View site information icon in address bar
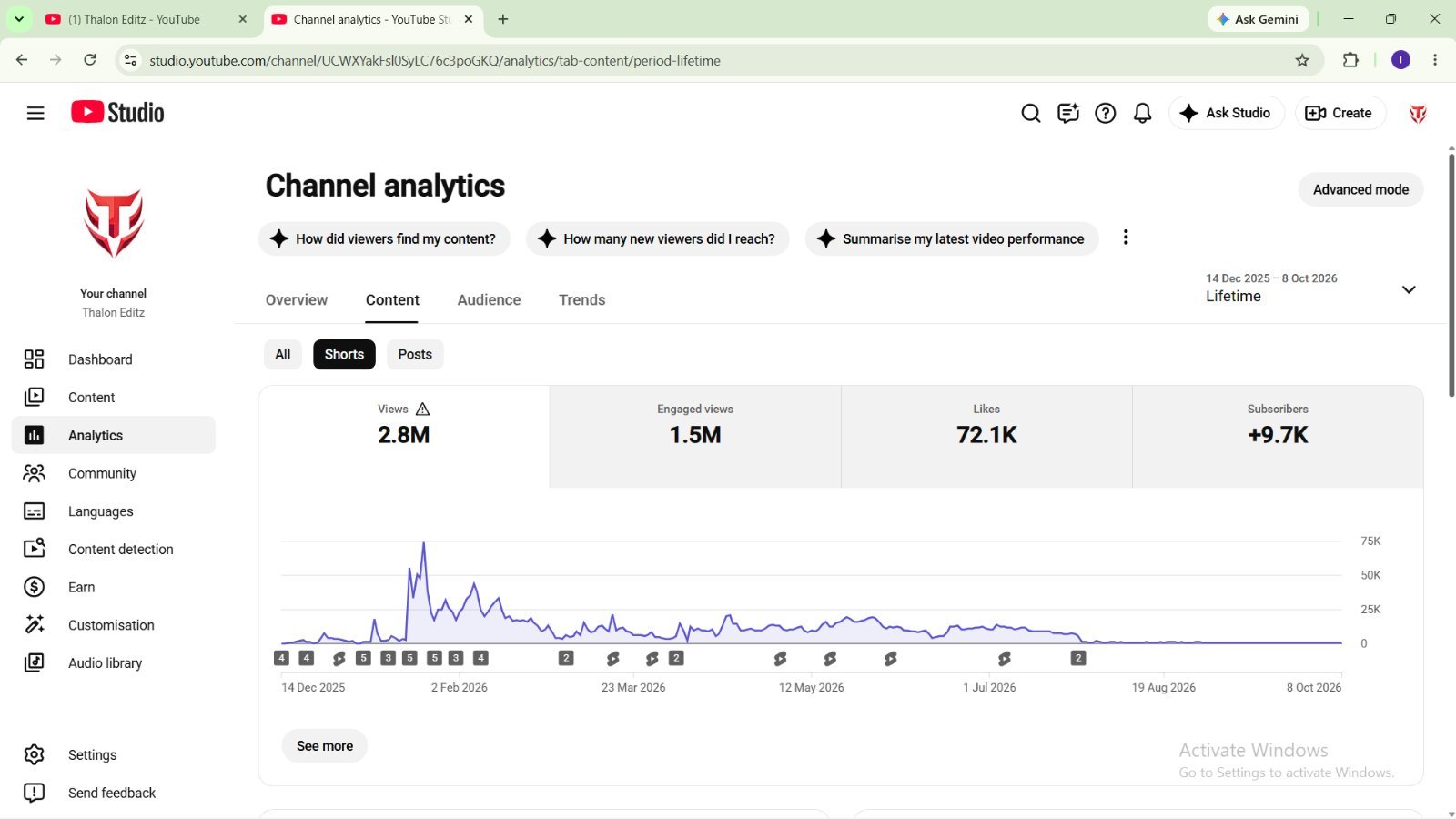This screenshot has width=1456, height=819. (130, 60)
